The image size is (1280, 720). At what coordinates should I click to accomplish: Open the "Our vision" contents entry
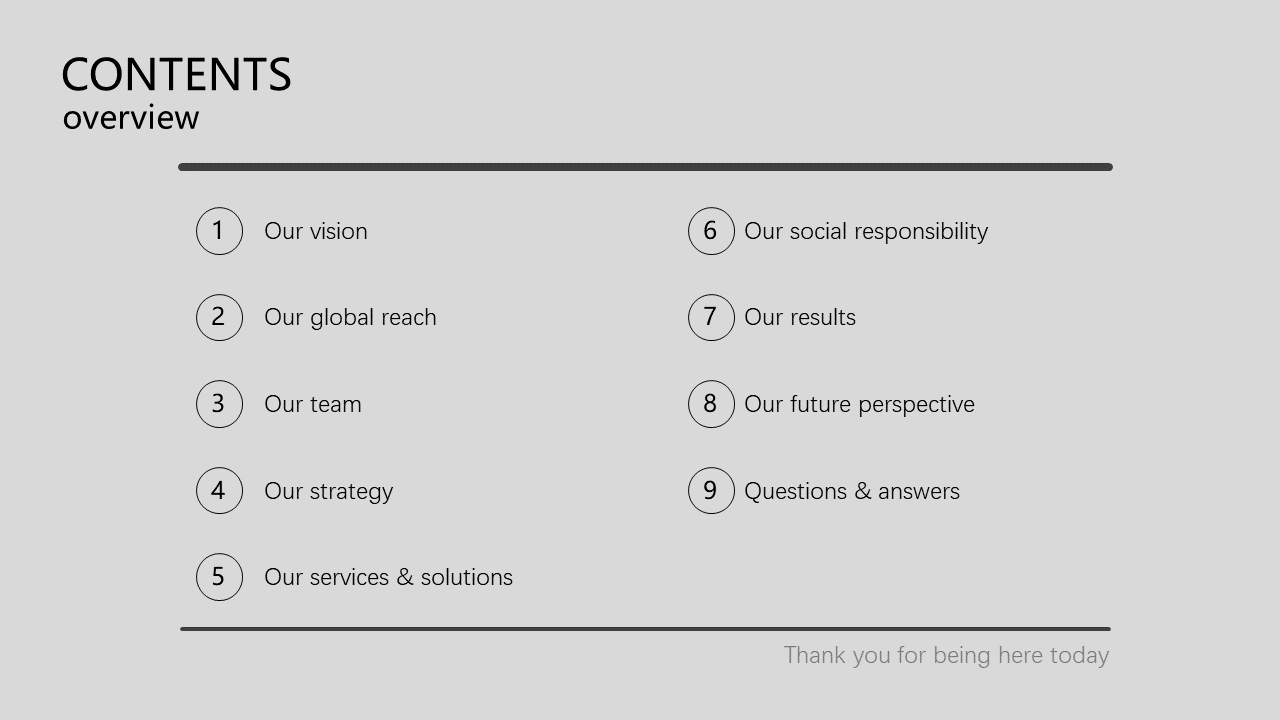tap(316, 231)
